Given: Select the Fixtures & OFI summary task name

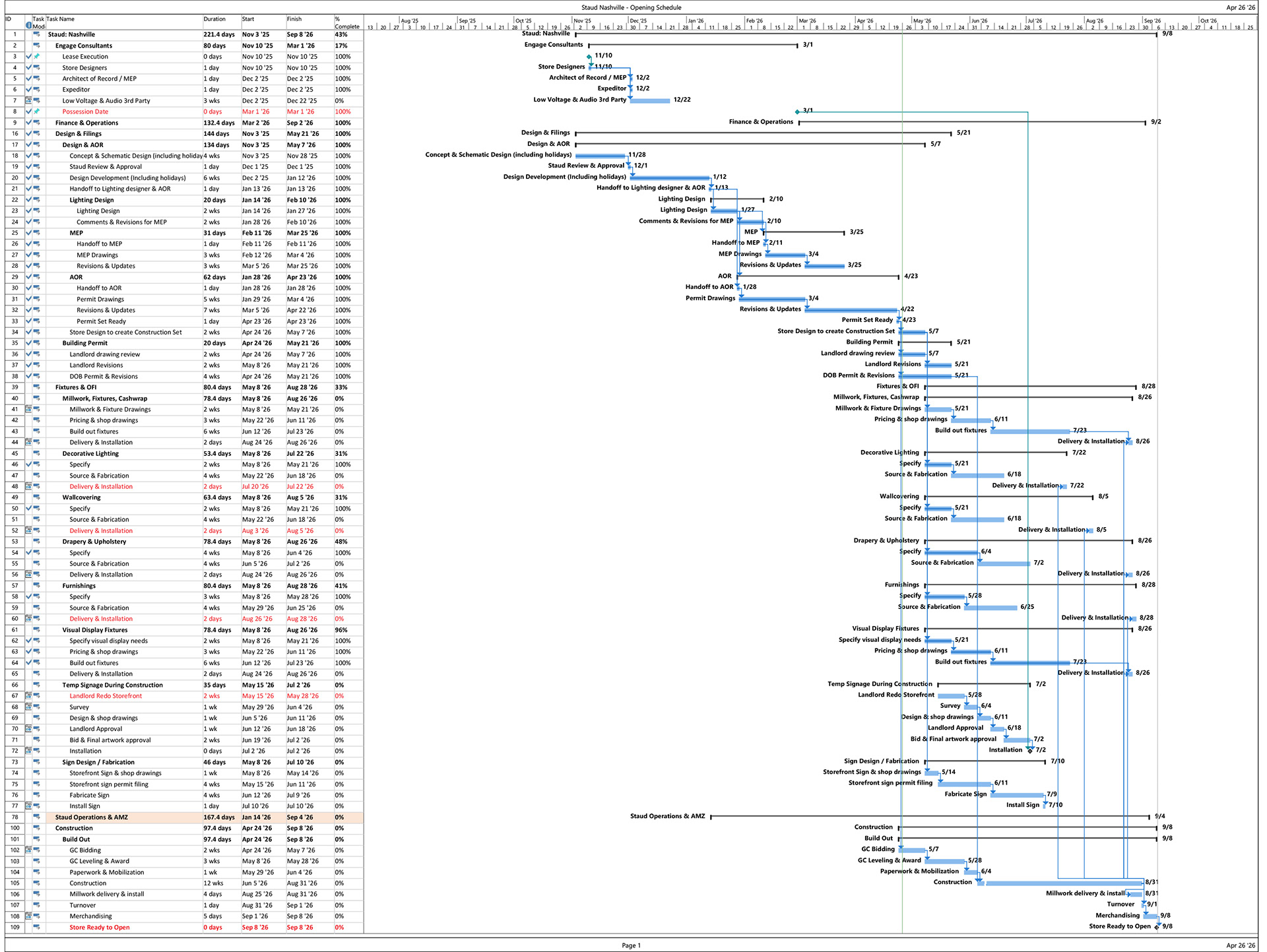Looking at the screenshot, I should click(76, 387).
